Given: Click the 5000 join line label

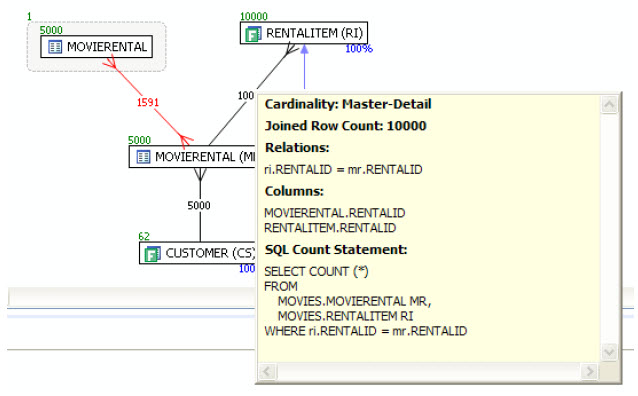Looking at the screenshot, I should click(x=199, y=206).
